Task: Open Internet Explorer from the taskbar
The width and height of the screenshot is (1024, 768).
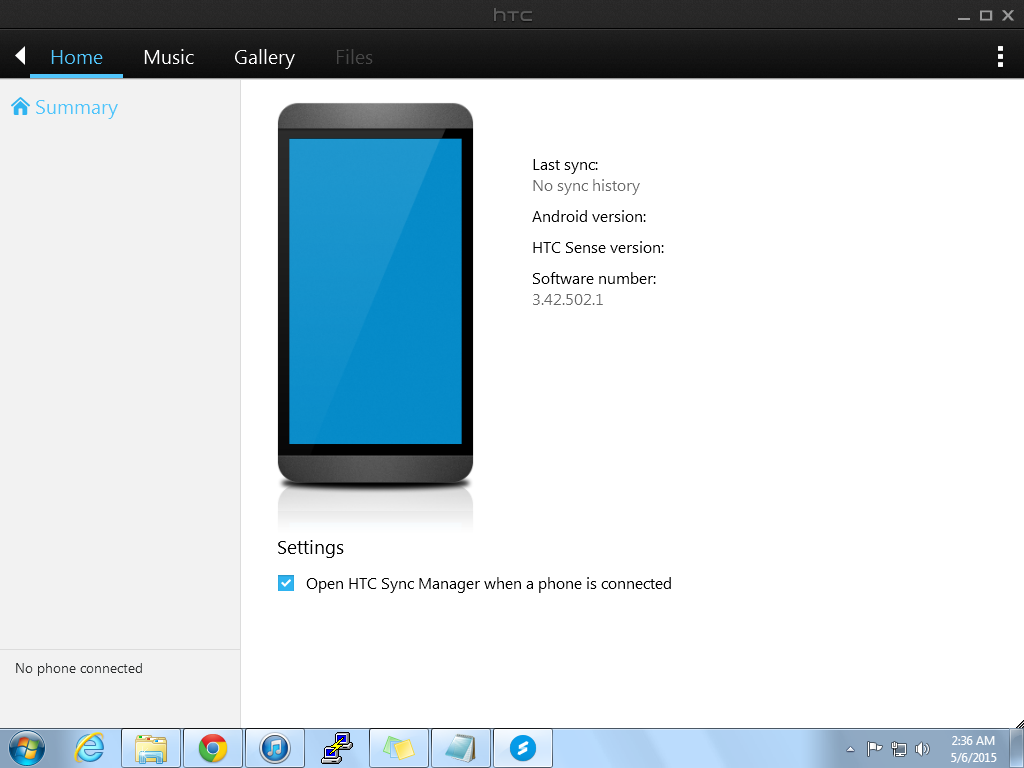Action: click(x=89, y=748)
